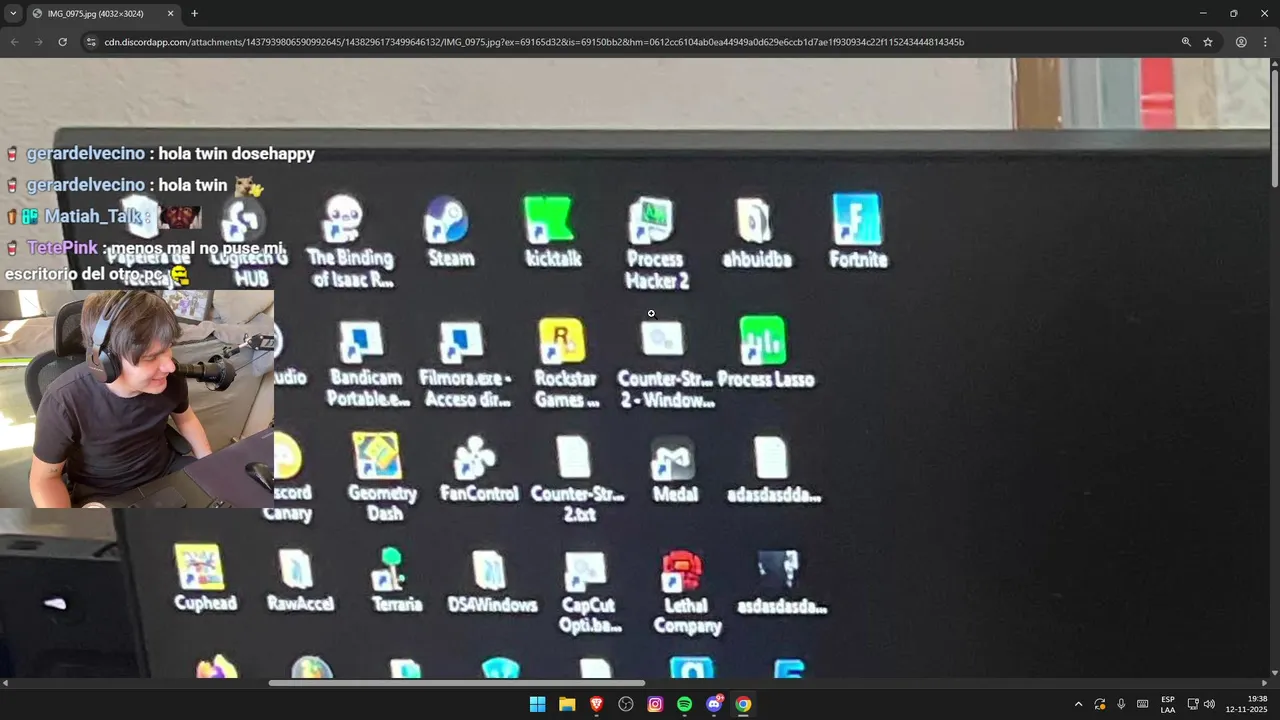This screenshot has height=720, width=1280.
Task: Click the Matiah_Talk chat username
Action: click(x=95, y=216)
